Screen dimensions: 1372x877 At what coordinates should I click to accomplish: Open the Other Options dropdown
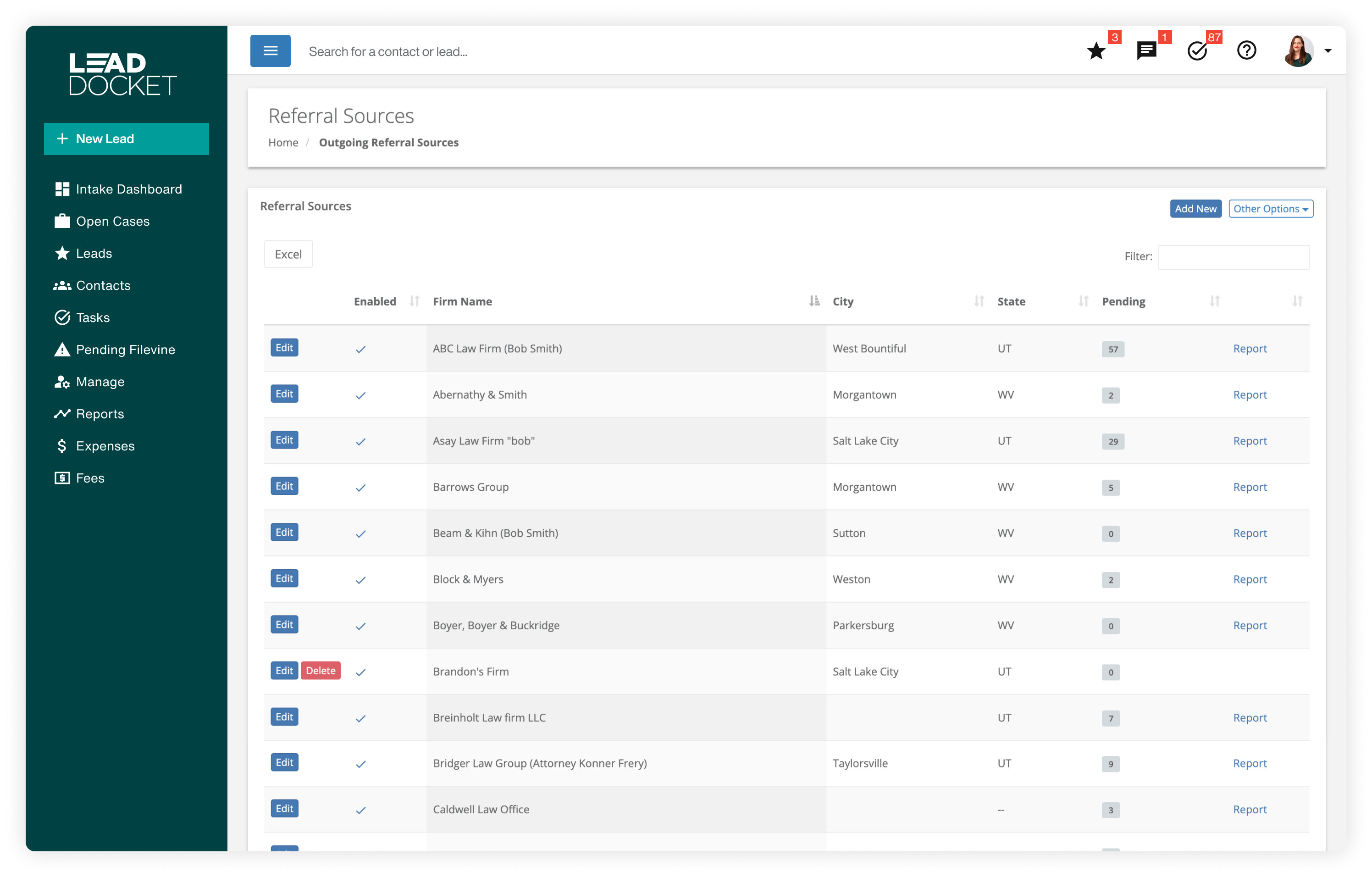pos(1271,209)
